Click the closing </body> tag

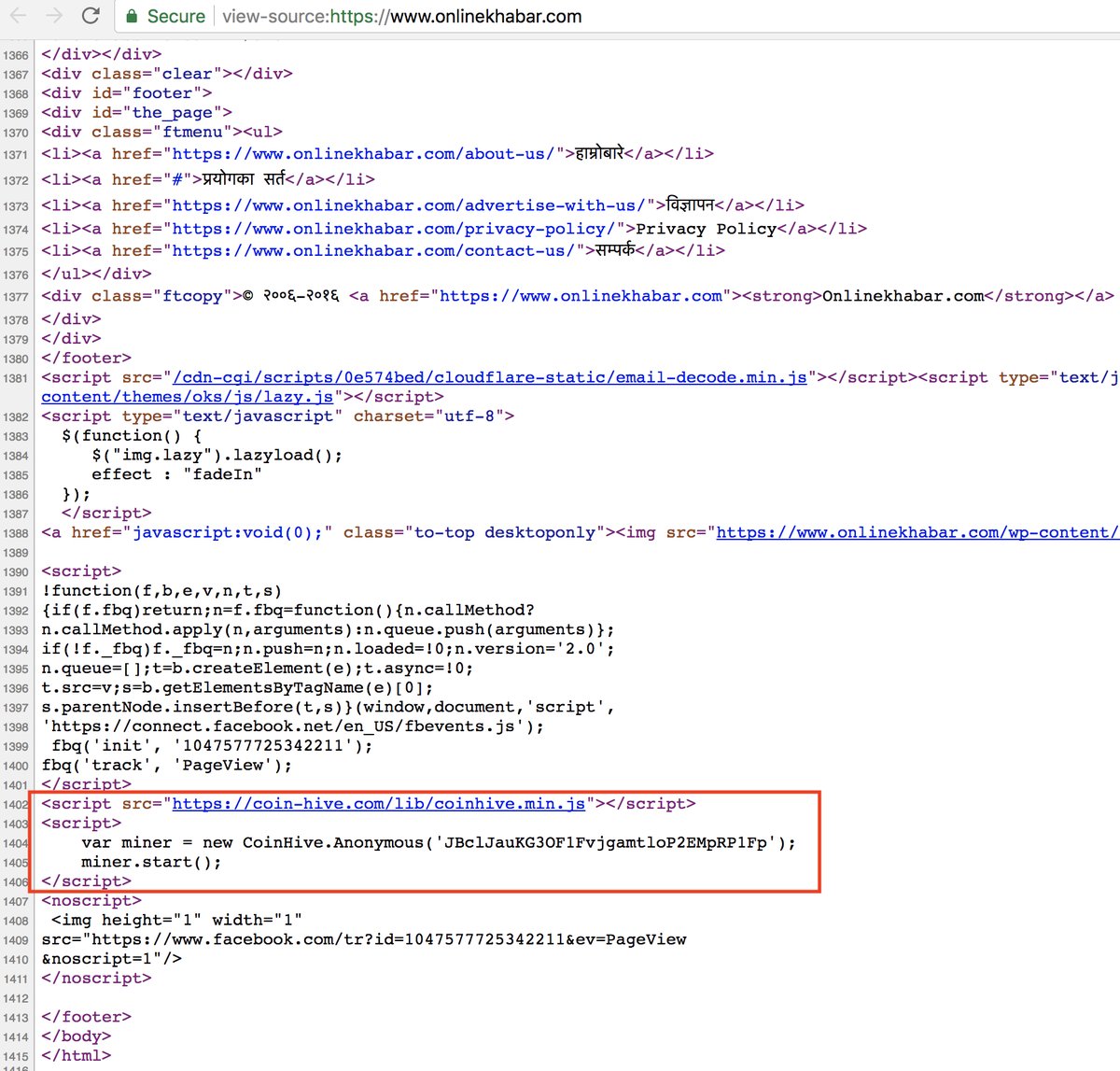(77, 1036)
